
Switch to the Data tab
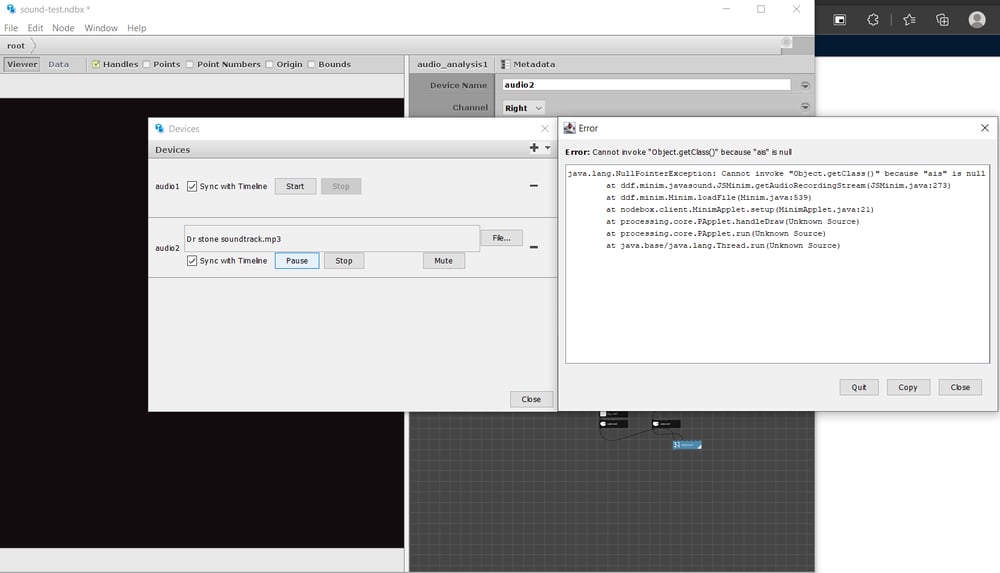(x=59, y=64)
